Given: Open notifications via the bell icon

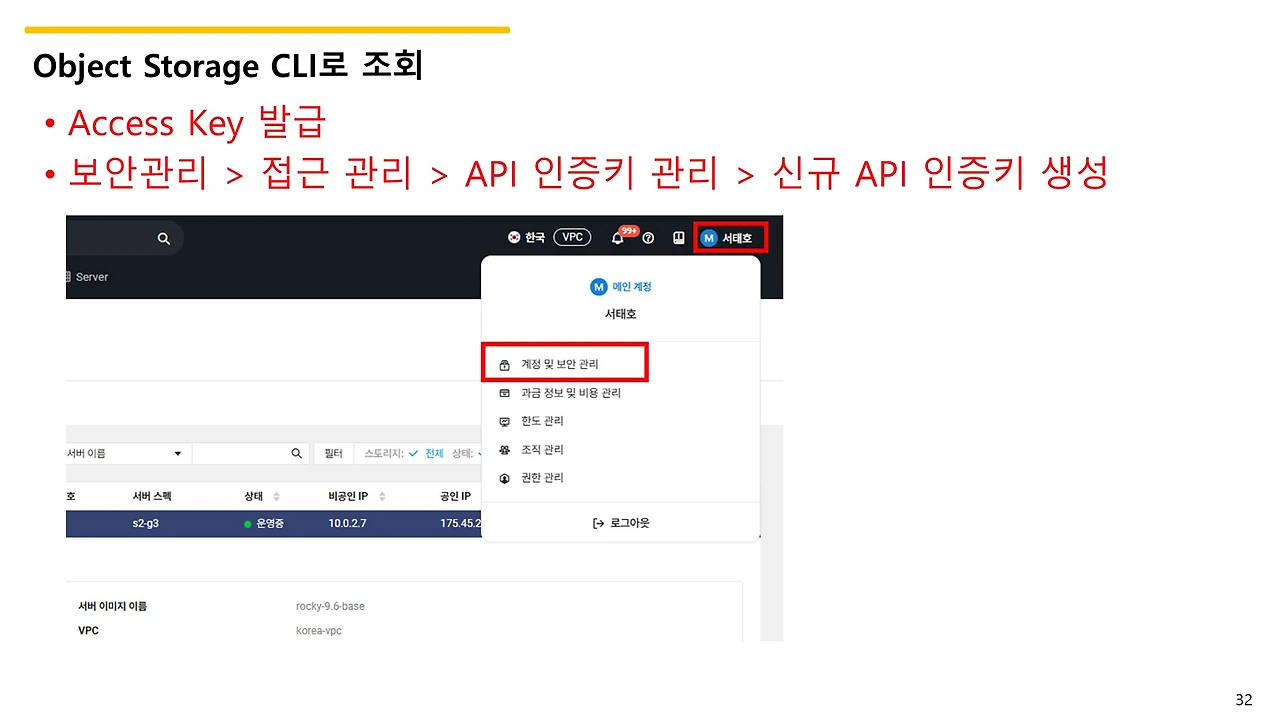Looking at the screenshot, I should [x=617, y=238].
